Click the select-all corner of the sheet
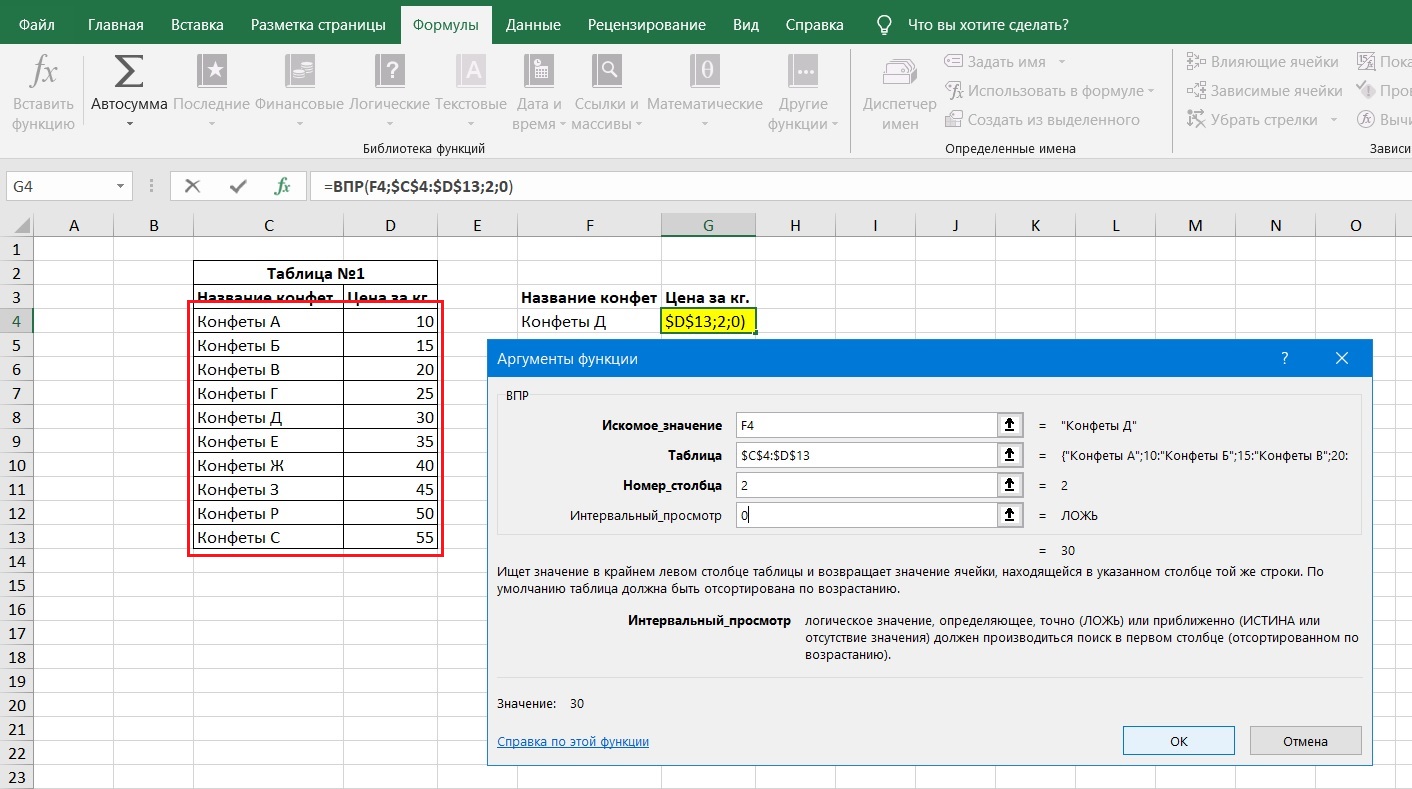This screenshot has width=1412, height=789. pyautogui.click(x=16, y=226)
